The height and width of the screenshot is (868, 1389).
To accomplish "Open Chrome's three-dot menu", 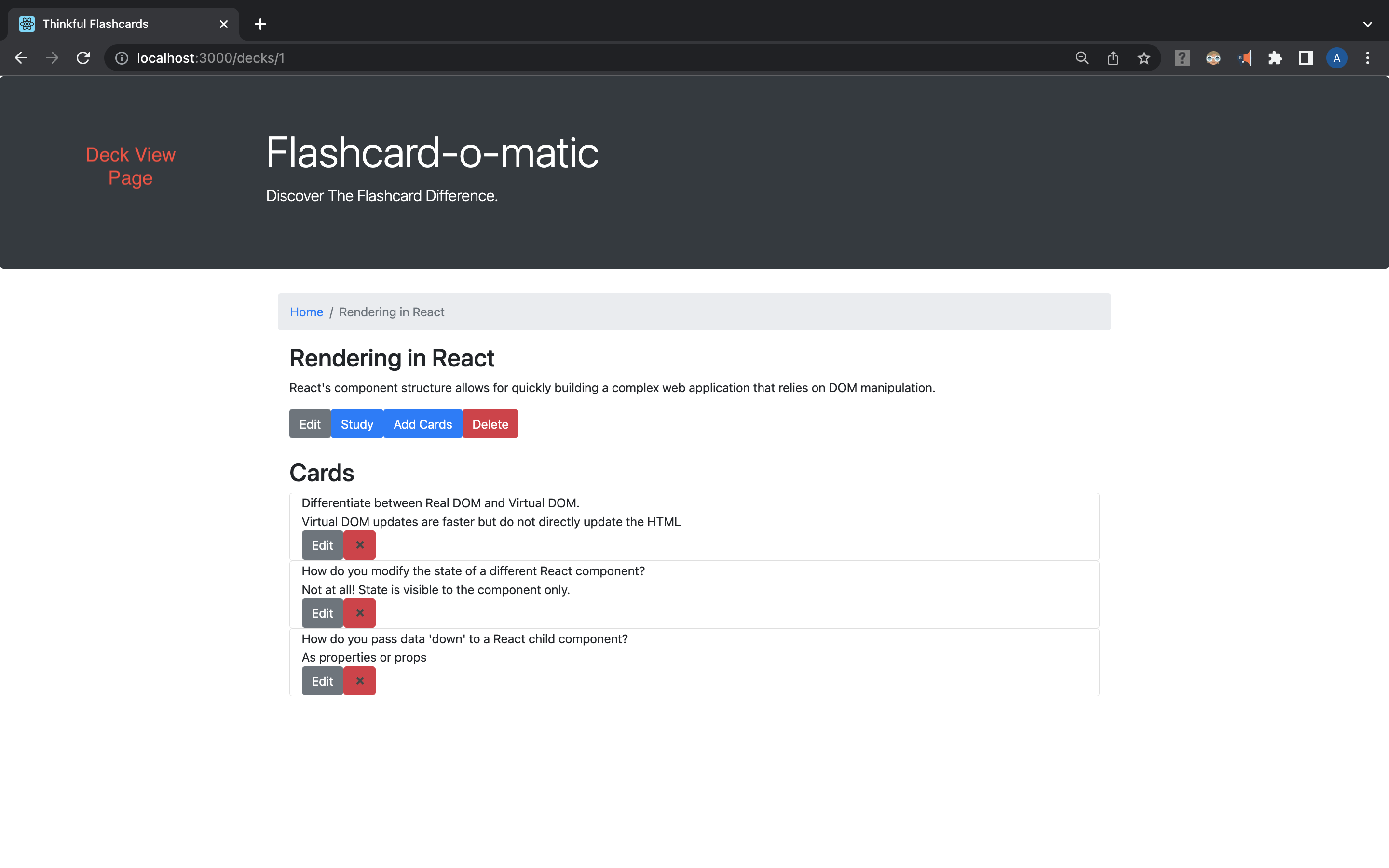I will point(1368,58).
